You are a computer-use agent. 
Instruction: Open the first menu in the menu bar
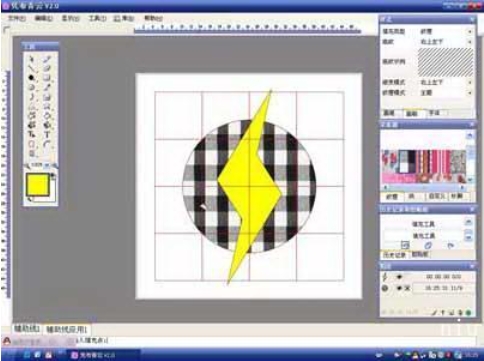tap(17, 18)
